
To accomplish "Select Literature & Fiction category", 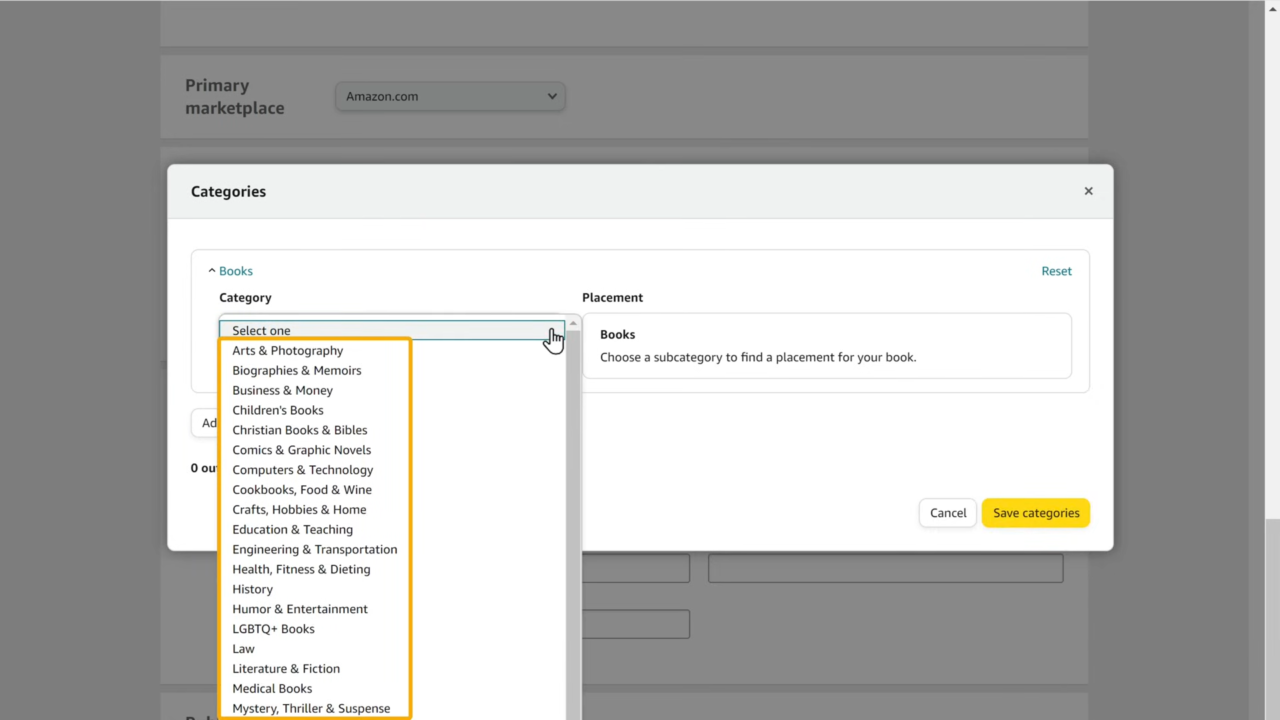I will [392, 669].
